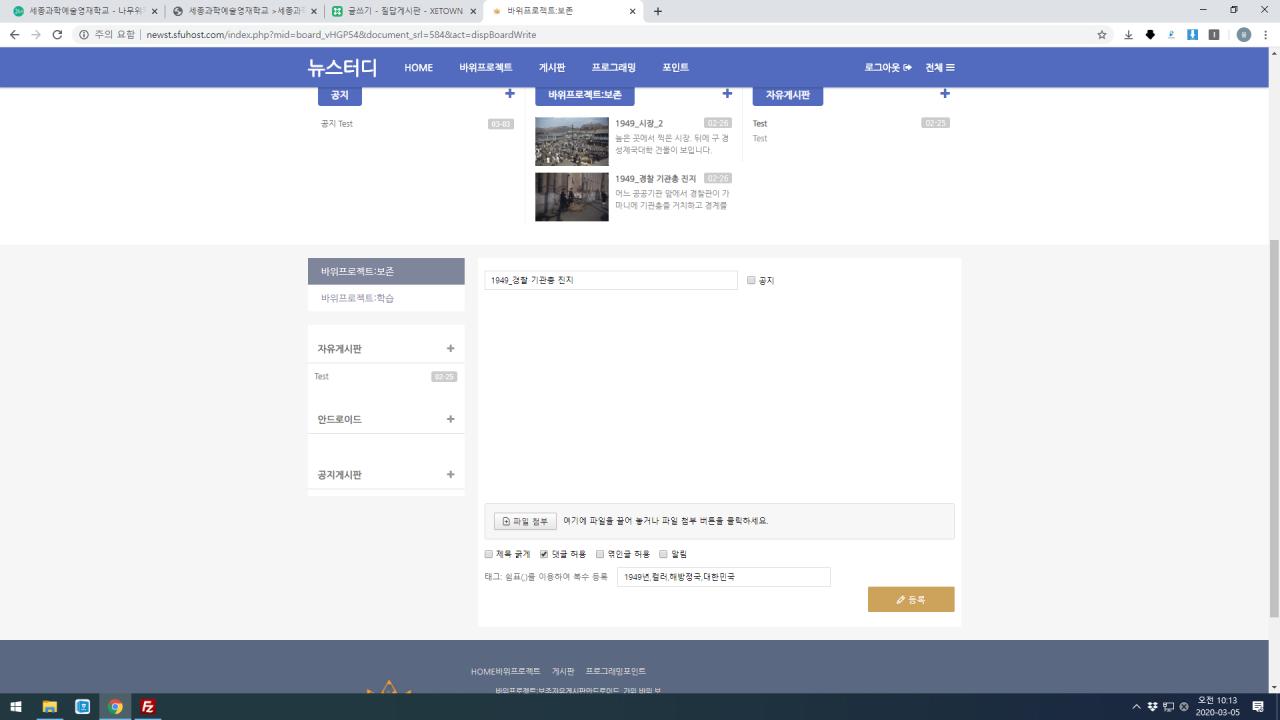Switch to the 글쓰기 XETOWN tab
The width and height of the screenshot is (1280, 720).
click(405, 11)
